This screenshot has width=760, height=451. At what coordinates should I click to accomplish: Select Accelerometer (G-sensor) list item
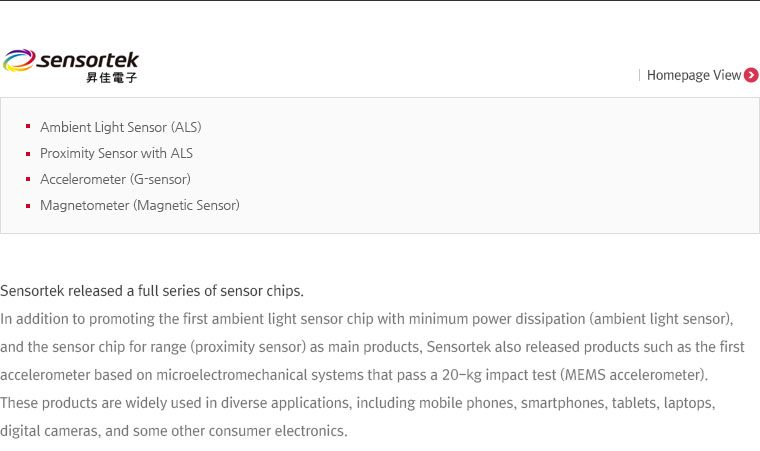(x=115, y=179)
